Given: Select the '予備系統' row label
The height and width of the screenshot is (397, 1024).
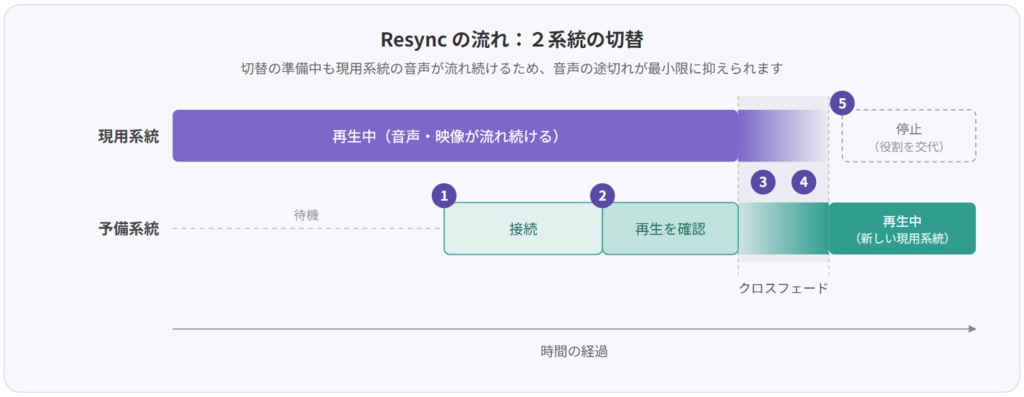Looking at the screenshot, I should tap(129, 229).
